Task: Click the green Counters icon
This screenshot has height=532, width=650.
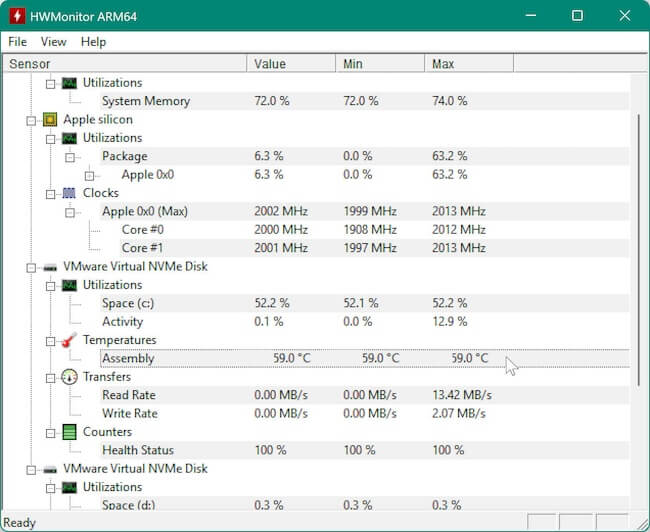Action: [x=69, y=432]
